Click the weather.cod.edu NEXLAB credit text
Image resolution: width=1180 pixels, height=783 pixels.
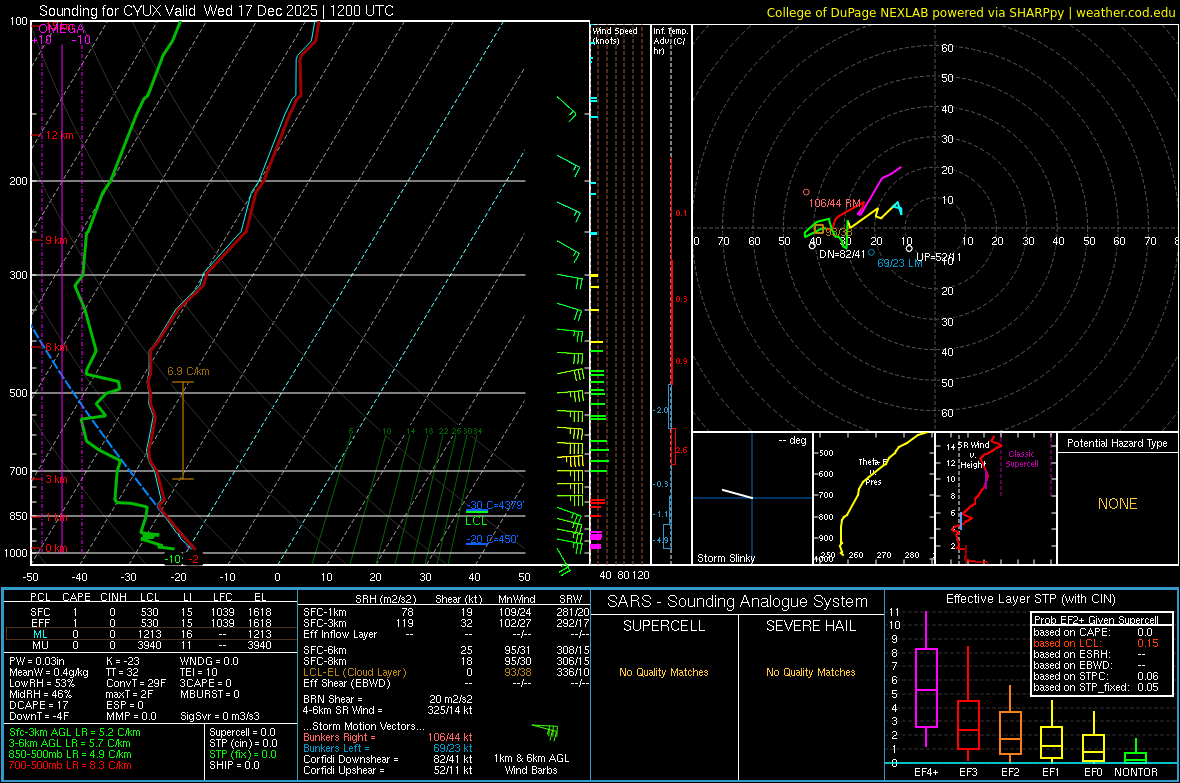970,12
